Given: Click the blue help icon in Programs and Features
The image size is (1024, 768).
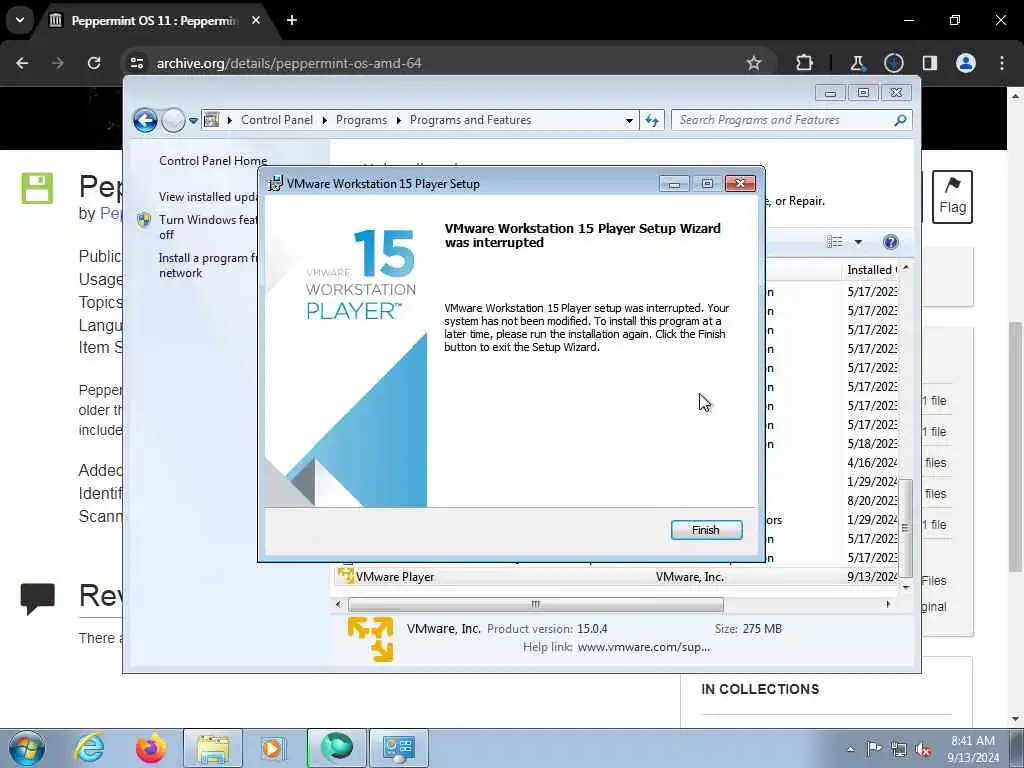Looking at the screenshot, I should pos(890,242).
